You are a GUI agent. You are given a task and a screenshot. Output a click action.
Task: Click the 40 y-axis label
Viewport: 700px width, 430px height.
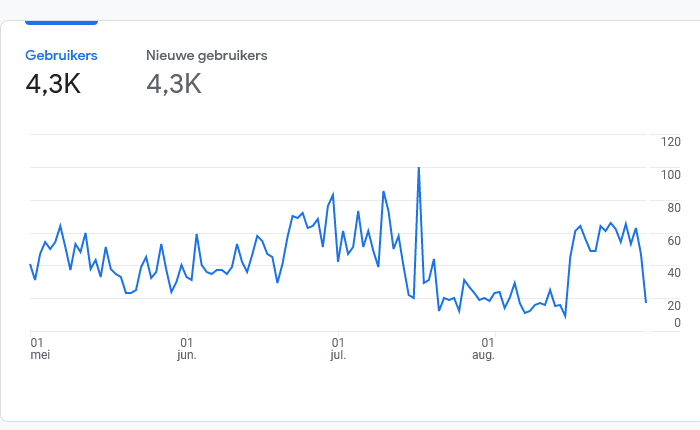(x=674, y=273)
